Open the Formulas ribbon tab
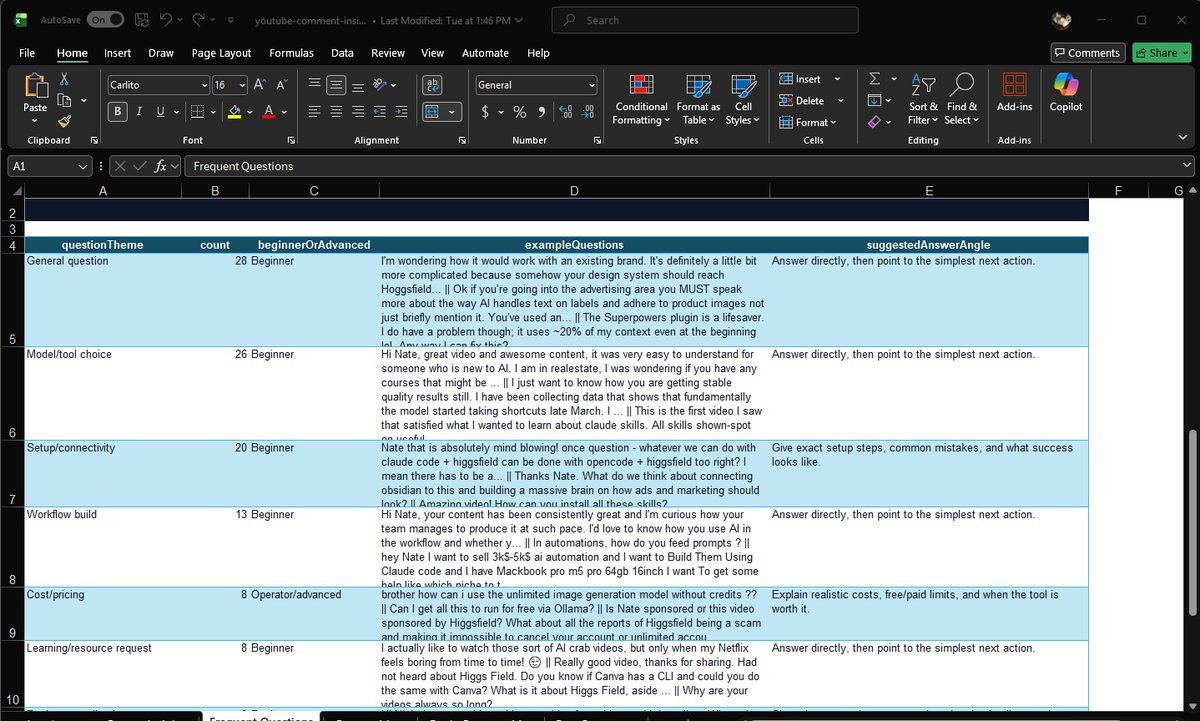Image resolution: width=1200 pixels, height=721 pixels. (291, 53)
